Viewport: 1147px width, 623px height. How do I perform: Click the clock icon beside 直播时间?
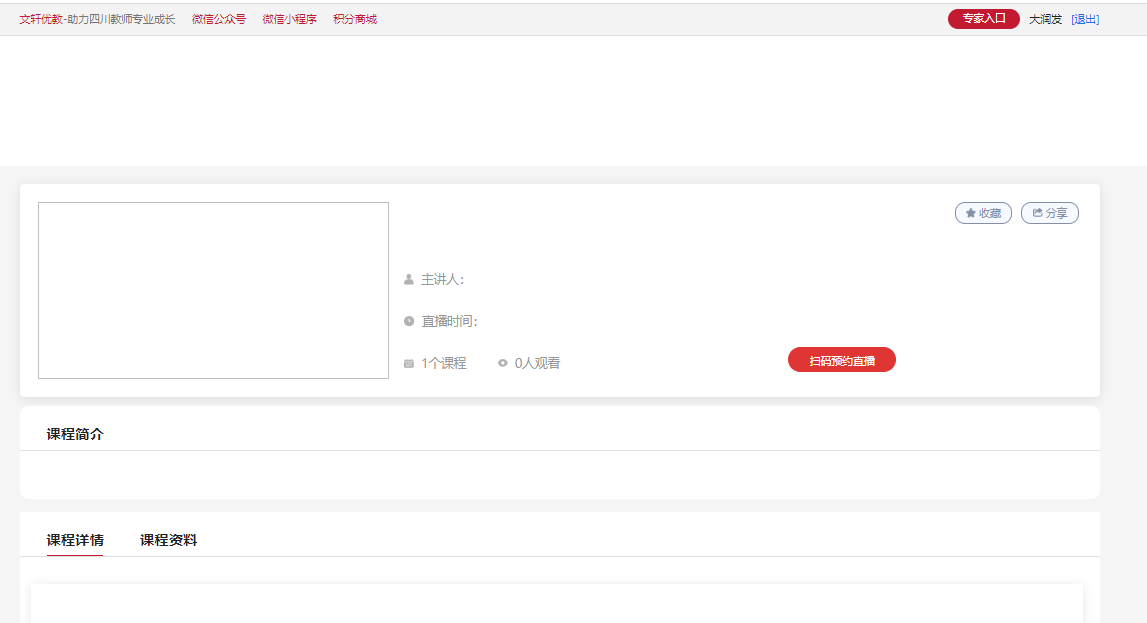(x=408, y=321)
